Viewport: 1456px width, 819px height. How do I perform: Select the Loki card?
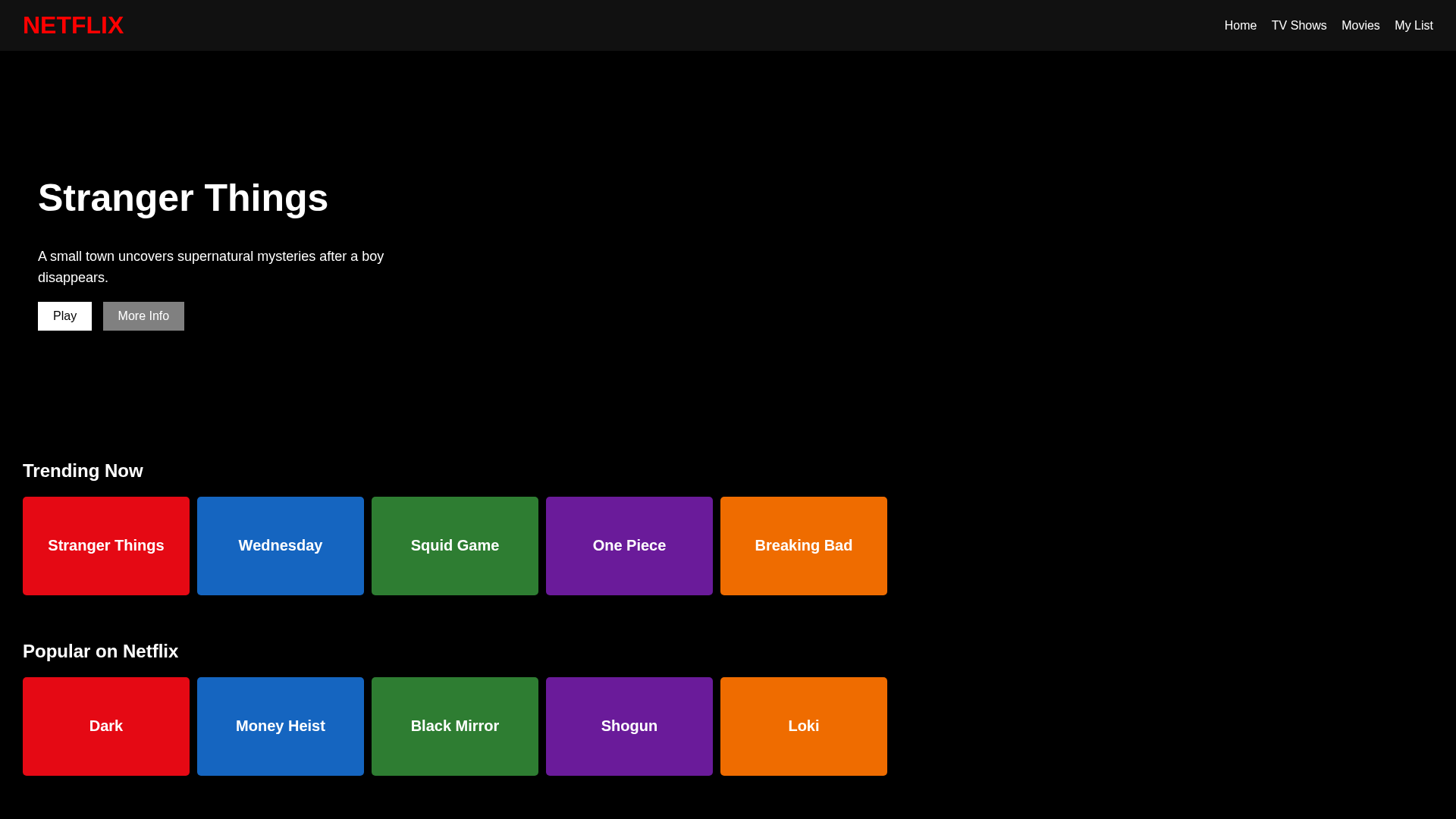click(804, 726)
